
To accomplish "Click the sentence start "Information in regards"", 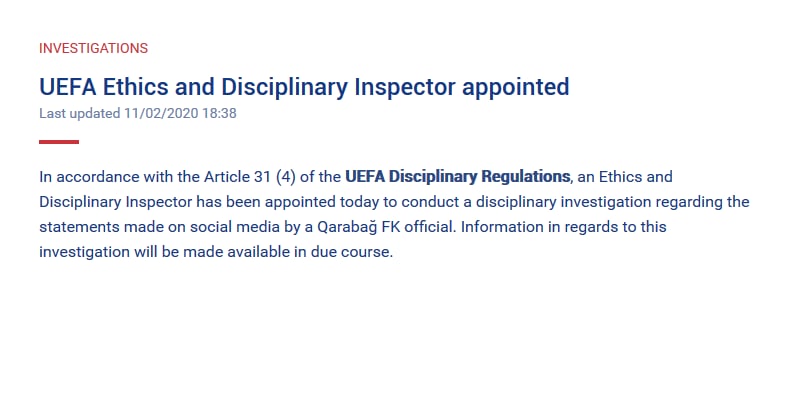I will click(527, 226).
